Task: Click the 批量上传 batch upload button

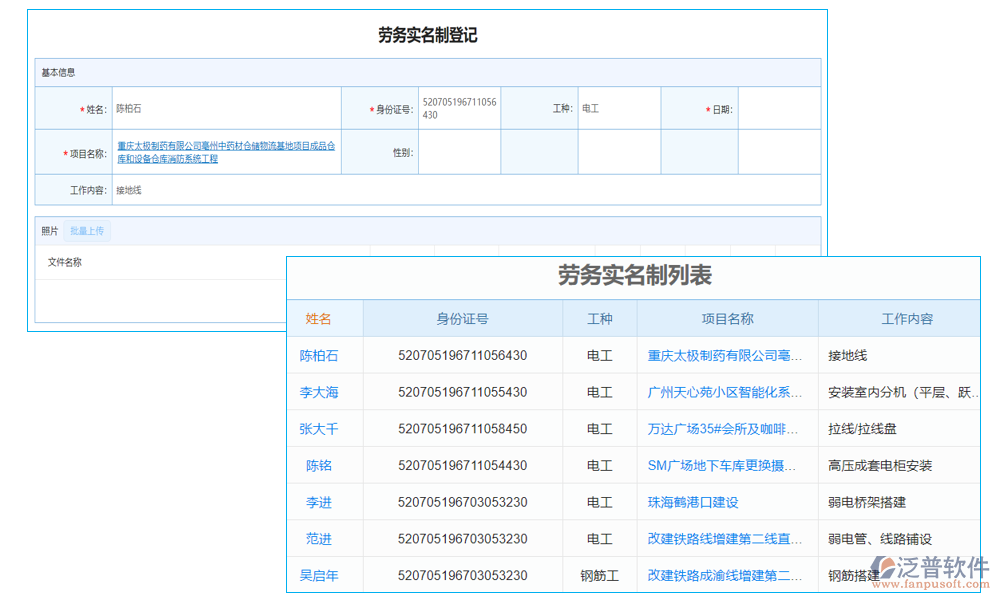Action: 87,231
